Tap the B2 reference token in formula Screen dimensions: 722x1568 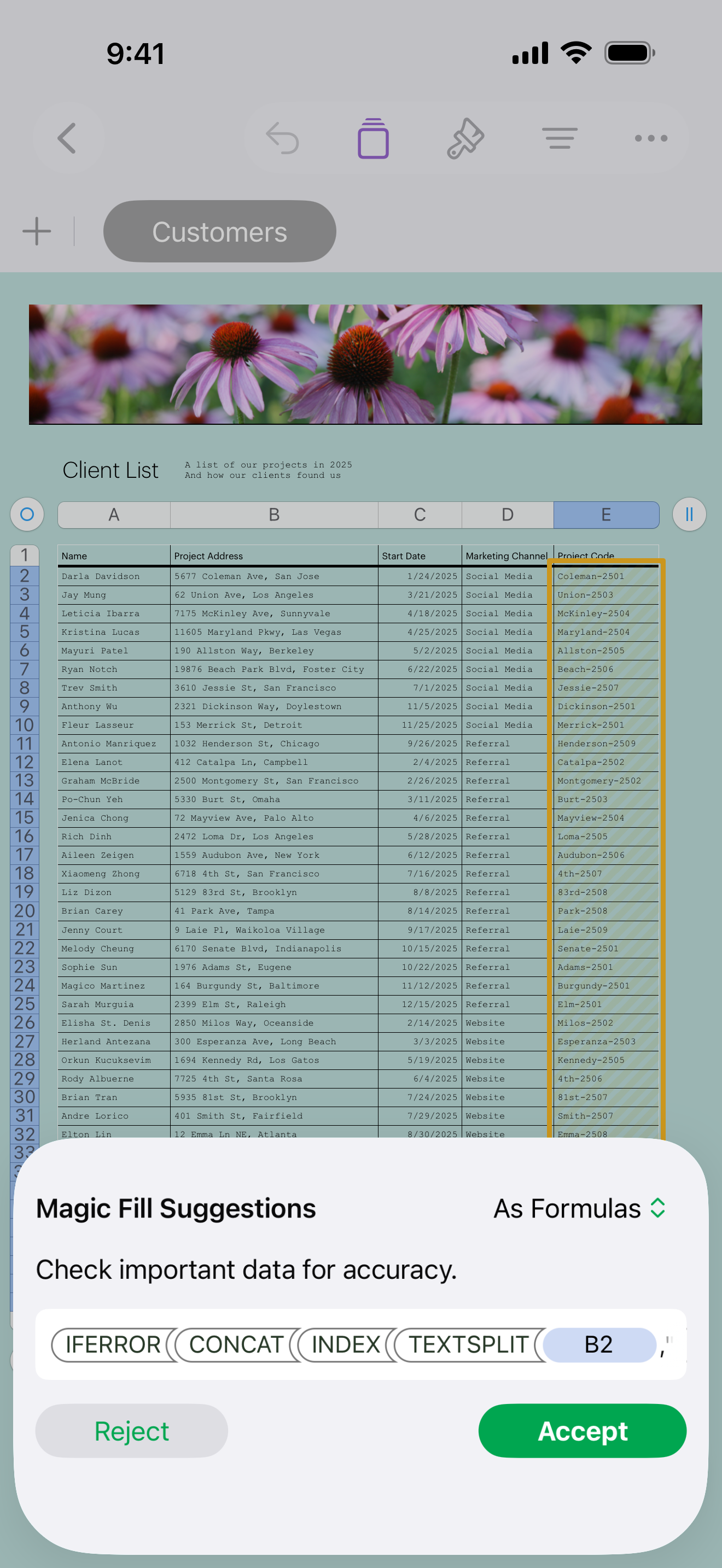pyautogui.click(x=599, y=1344)
